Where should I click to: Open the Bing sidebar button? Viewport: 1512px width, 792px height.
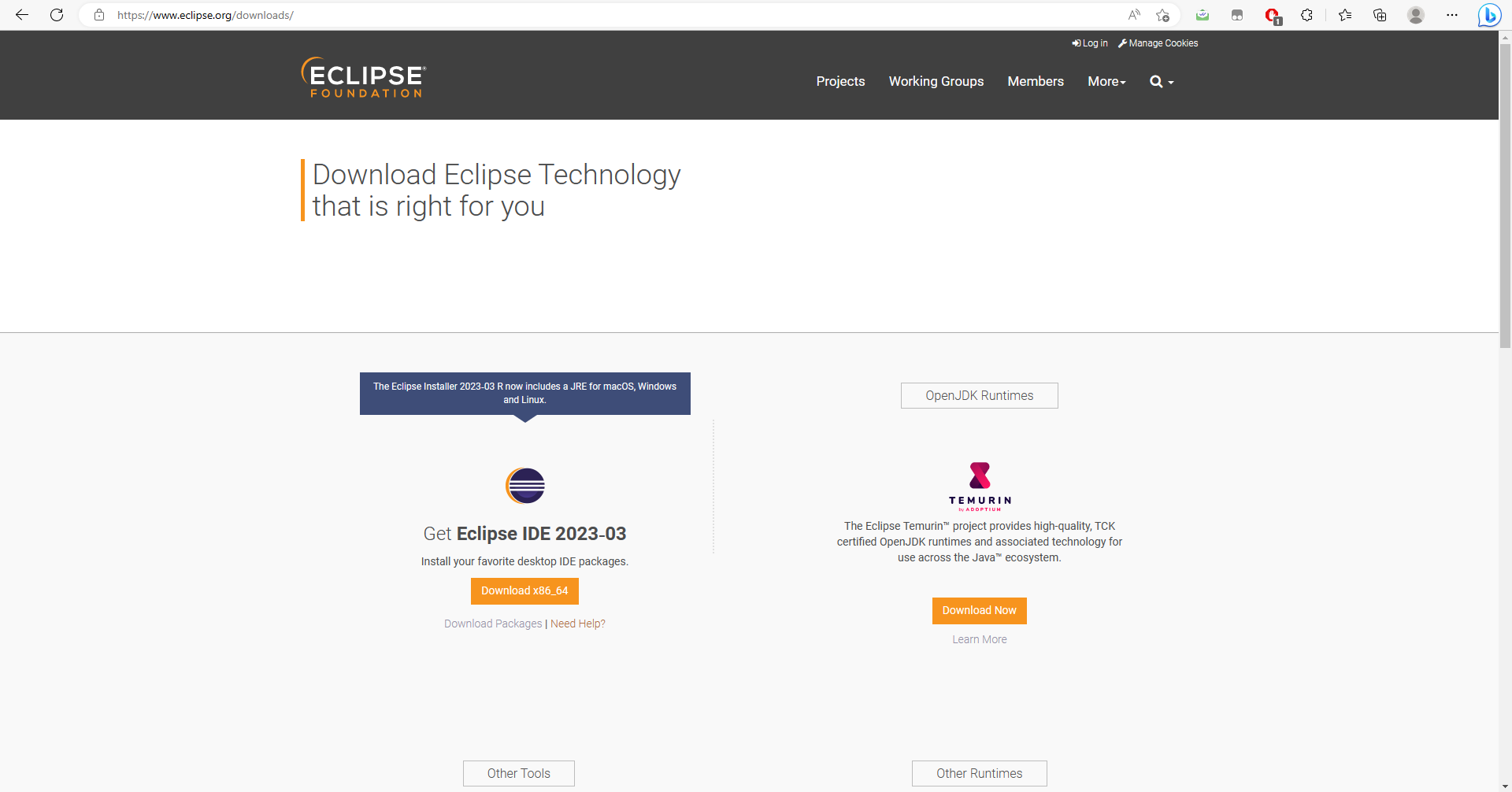point(1489,15)
